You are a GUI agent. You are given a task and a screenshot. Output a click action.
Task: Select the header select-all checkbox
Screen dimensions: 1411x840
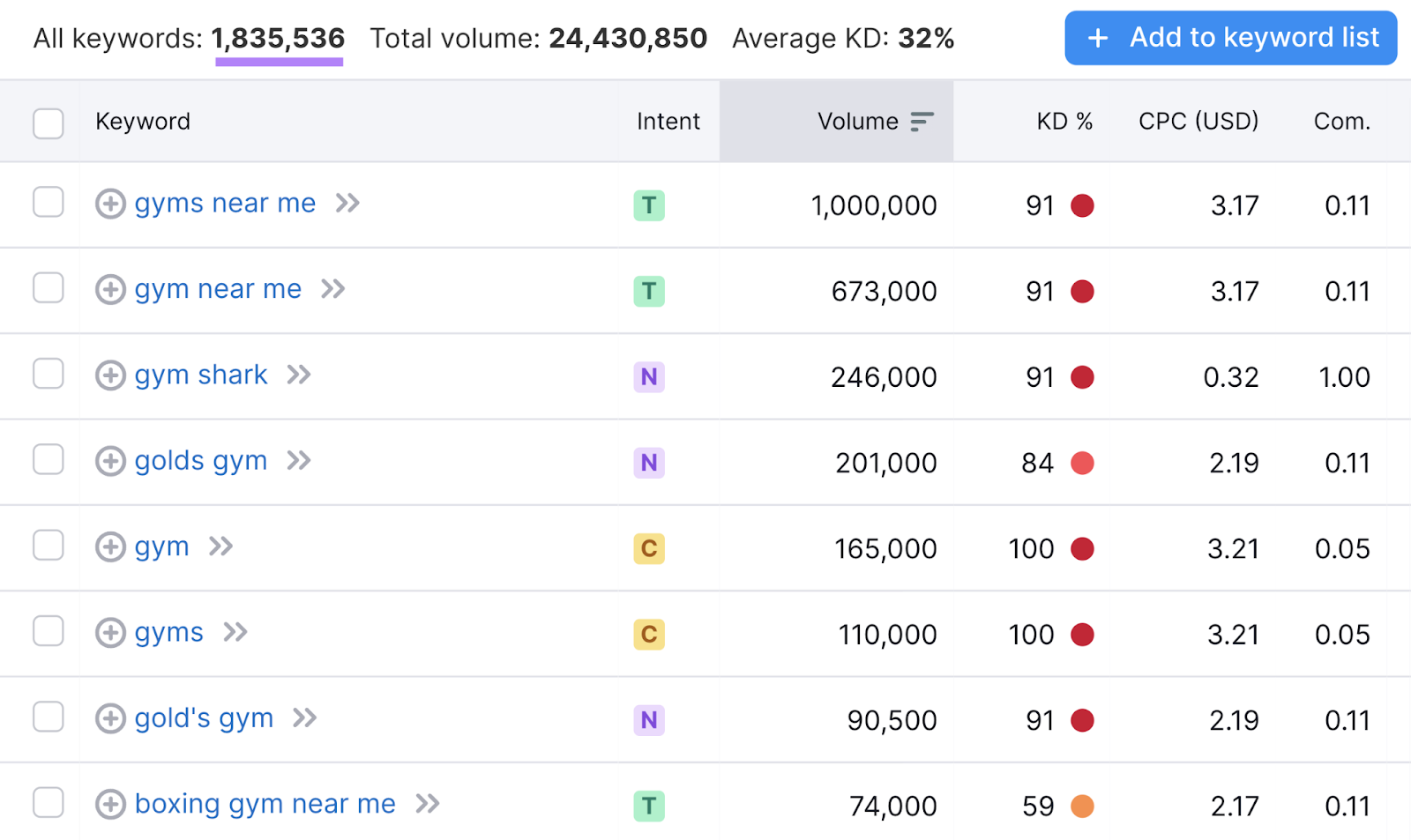click(49, 123)
